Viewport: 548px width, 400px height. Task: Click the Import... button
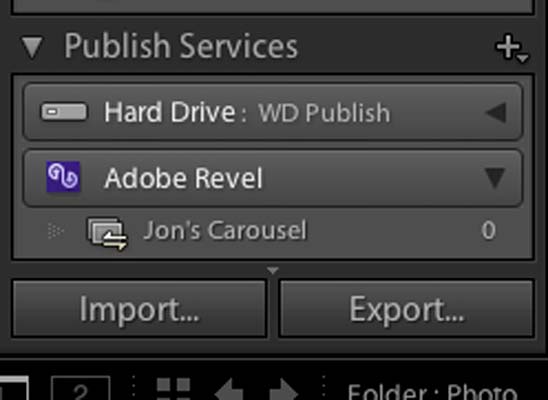[139, 309]
